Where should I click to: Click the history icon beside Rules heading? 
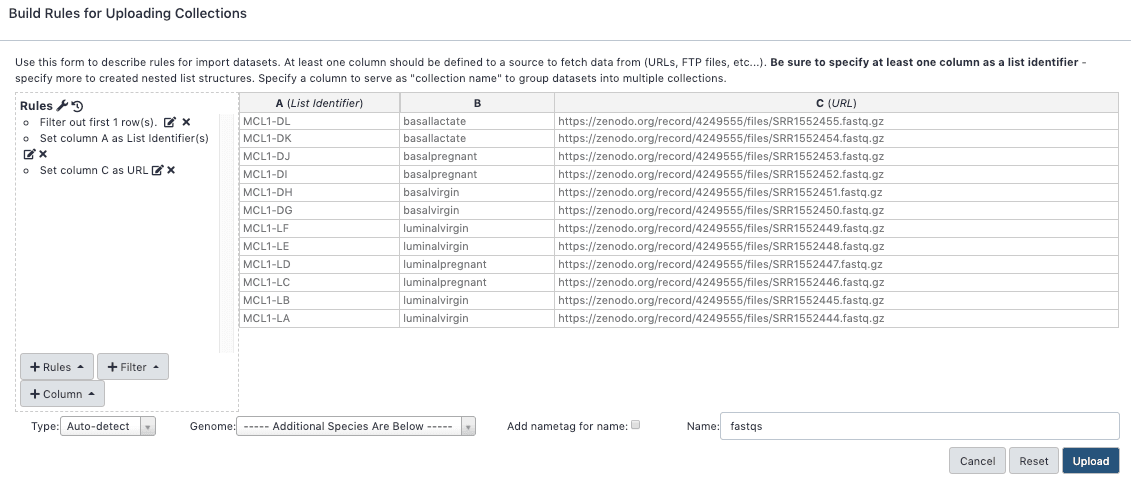(77, 106)
